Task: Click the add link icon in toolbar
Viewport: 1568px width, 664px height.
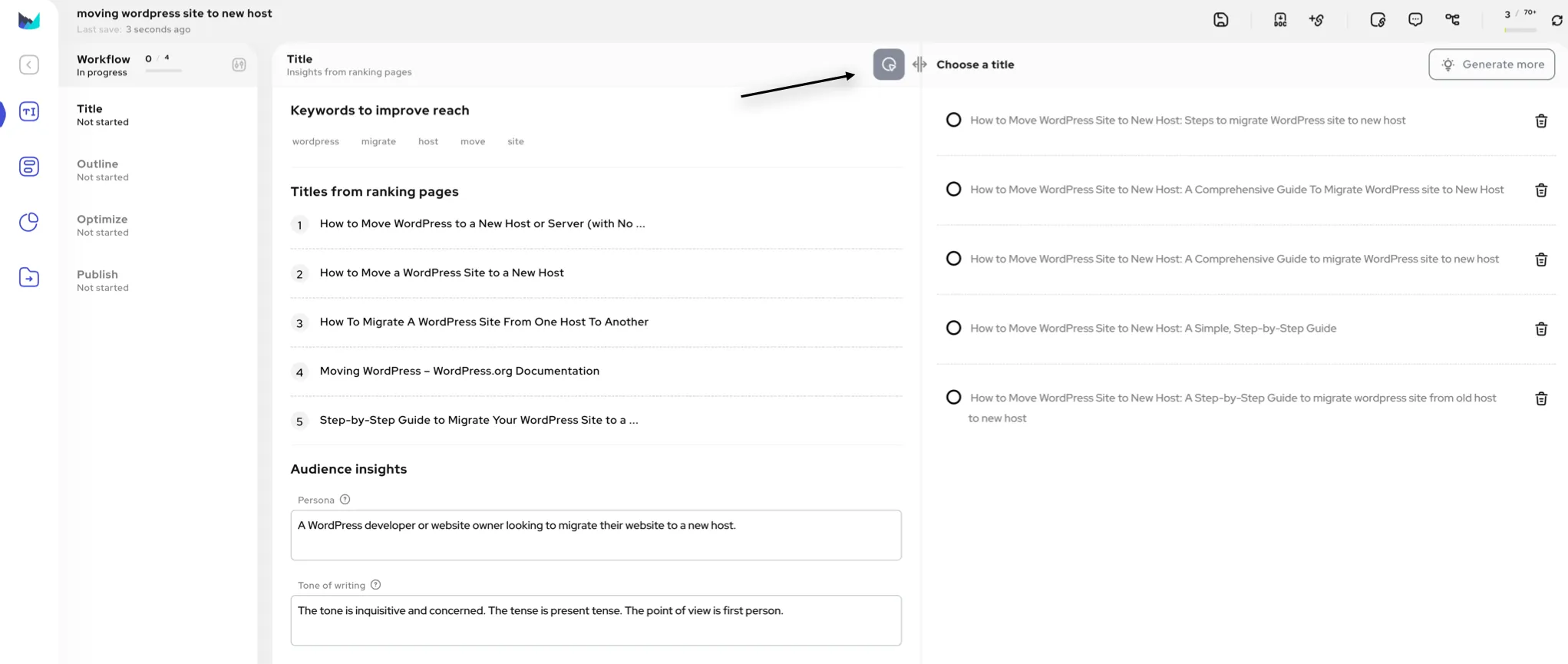Action: click(1316, 20)
